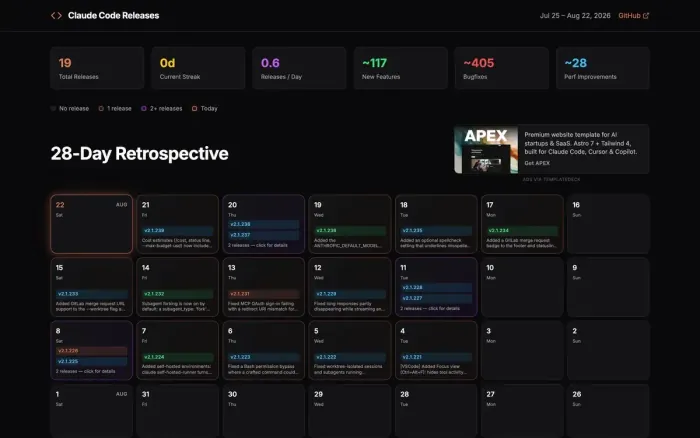Click the 2+ releases legend swatch

pyautogui.click(x=144, y=108)
